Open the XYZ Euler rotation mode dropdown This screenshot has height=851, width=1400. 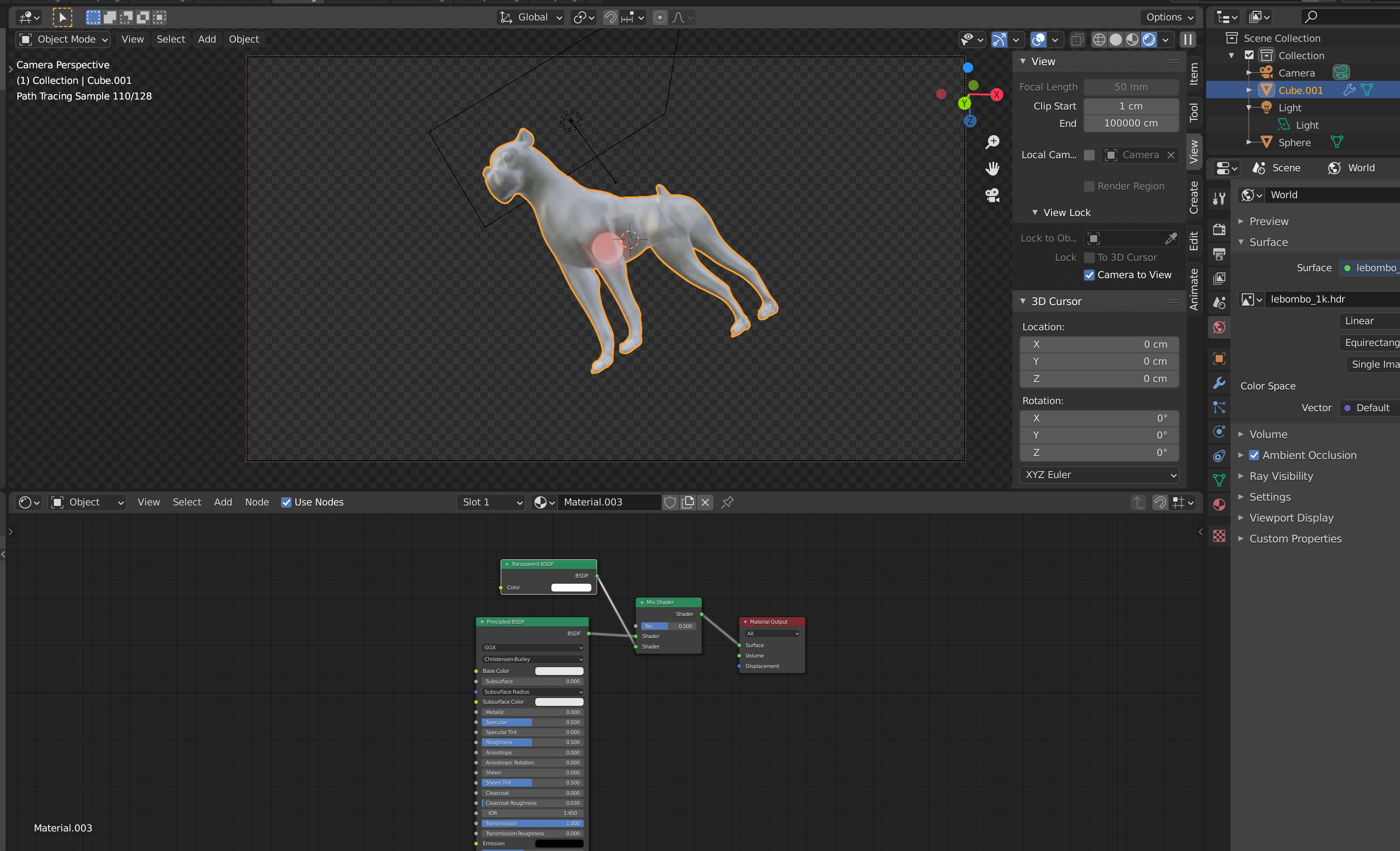point(1099,475)
